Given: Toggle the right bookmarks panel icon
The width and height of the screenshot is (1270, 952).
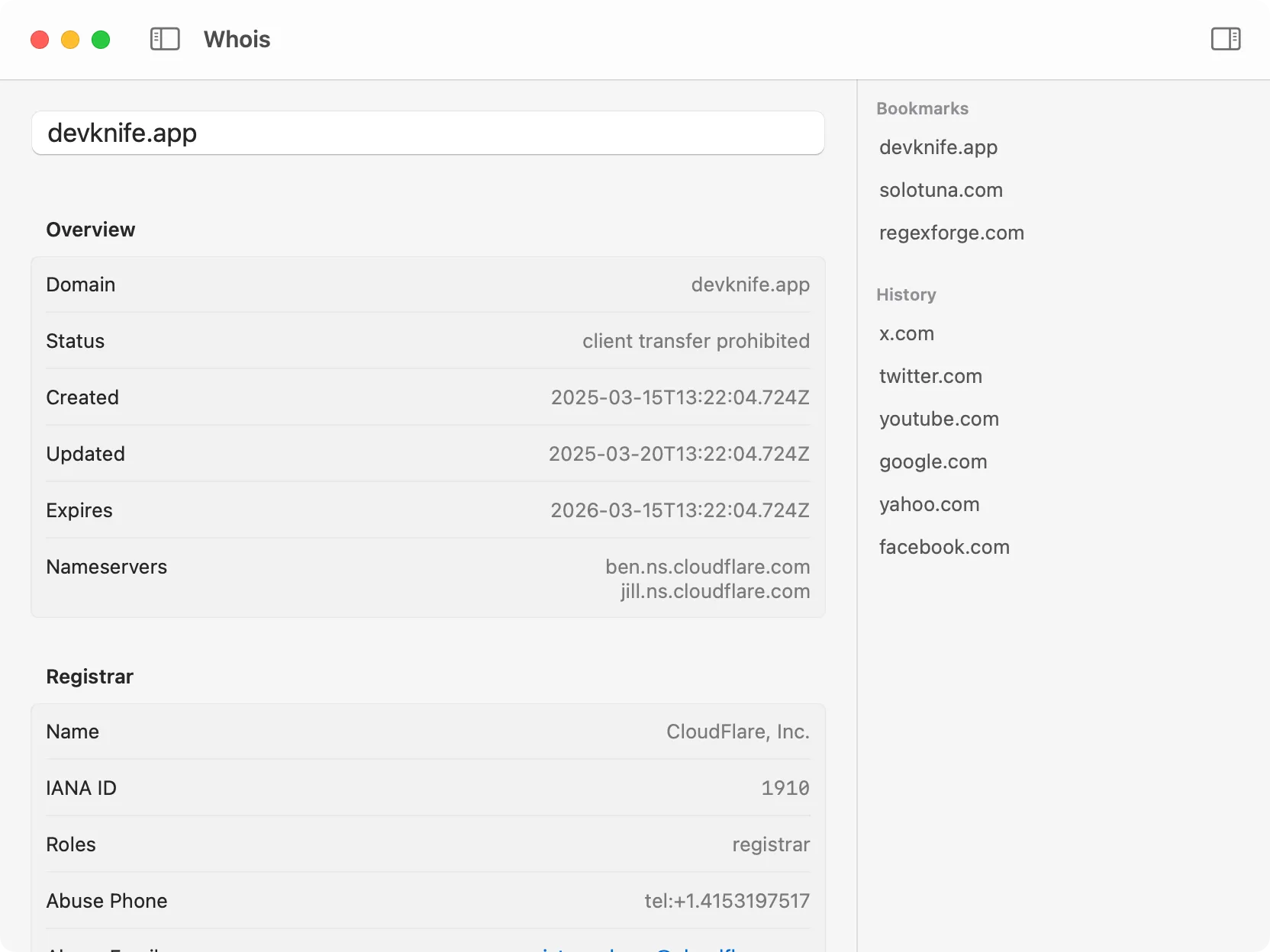Looking at the screenshot, I should [x=1226, y=38].
